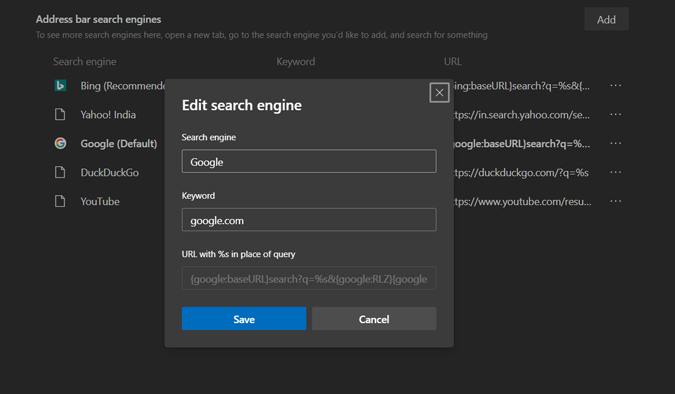The width and height of the screenshot is (675, 394).
Task: Open more actions for Bing row
Action: click(616, 85)
